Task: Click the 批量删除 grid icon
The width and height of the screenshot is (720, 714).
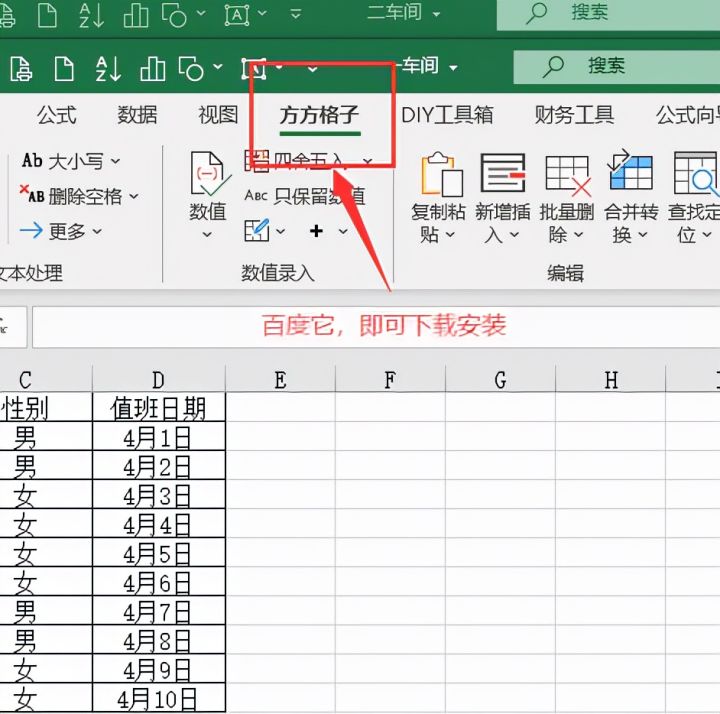Action: pyautogui.click(x=568, y=175)
